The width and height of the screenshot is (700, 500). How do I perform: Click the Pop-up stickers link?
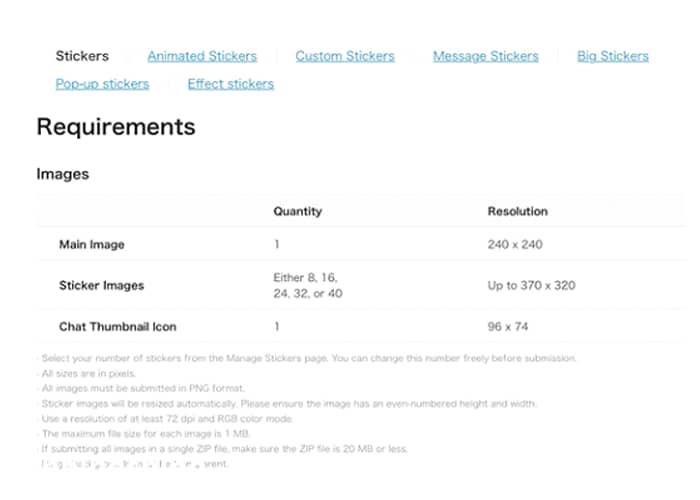(102, 84)
